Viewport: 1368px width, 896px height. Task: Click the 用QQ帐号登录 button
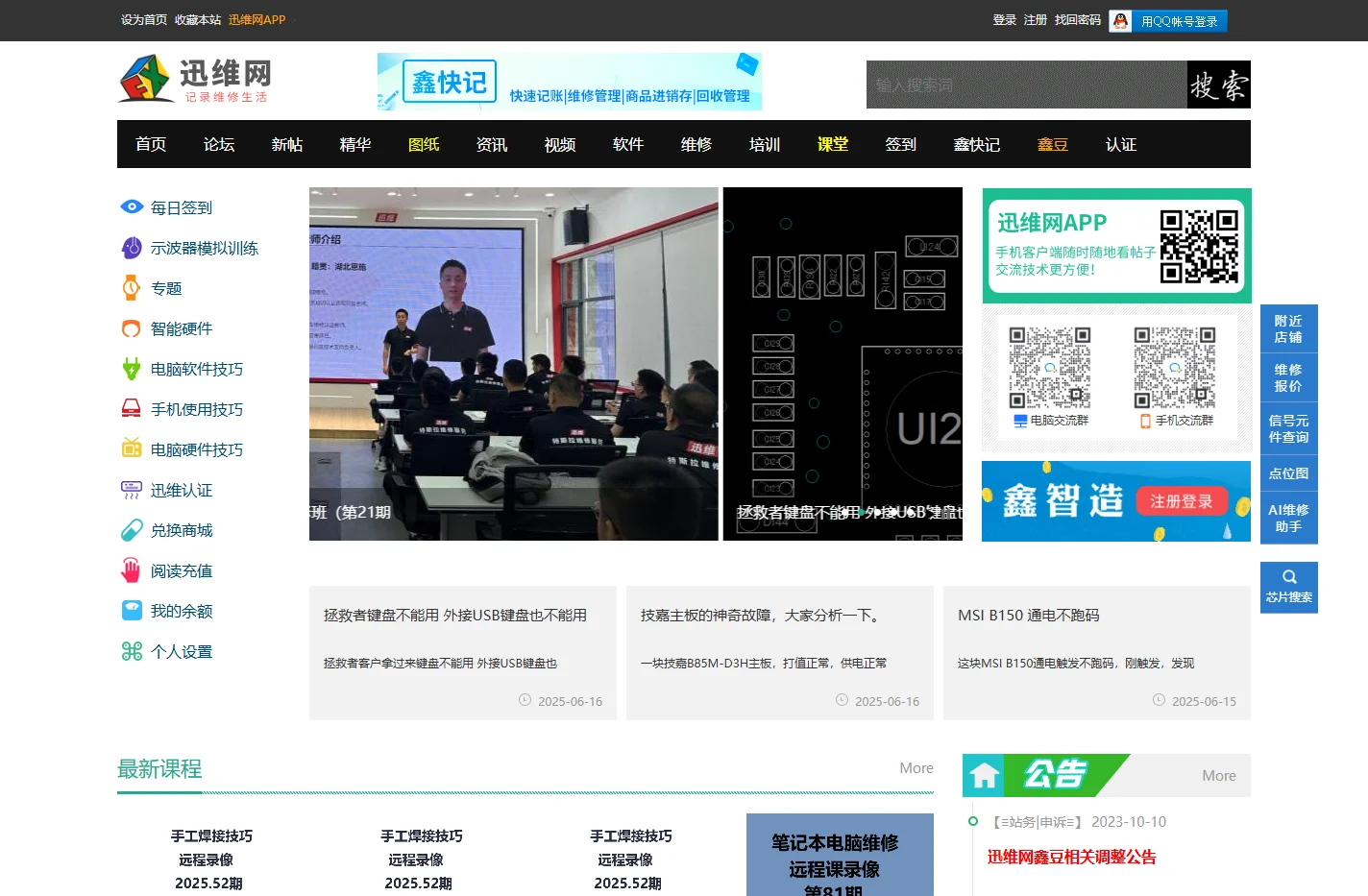[x=1169, y=21]
